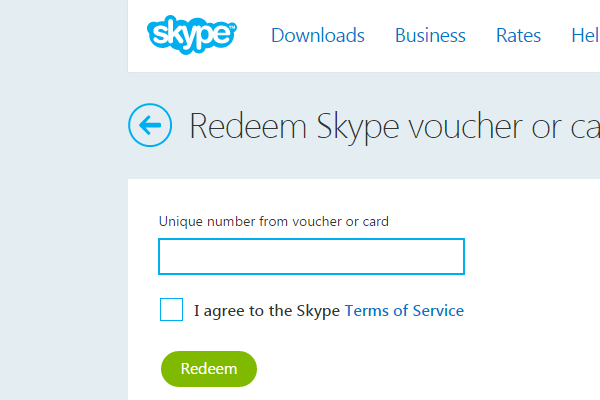600x400 pixels.
Task: Go back using the circled arrow icon
Action: 150,125
